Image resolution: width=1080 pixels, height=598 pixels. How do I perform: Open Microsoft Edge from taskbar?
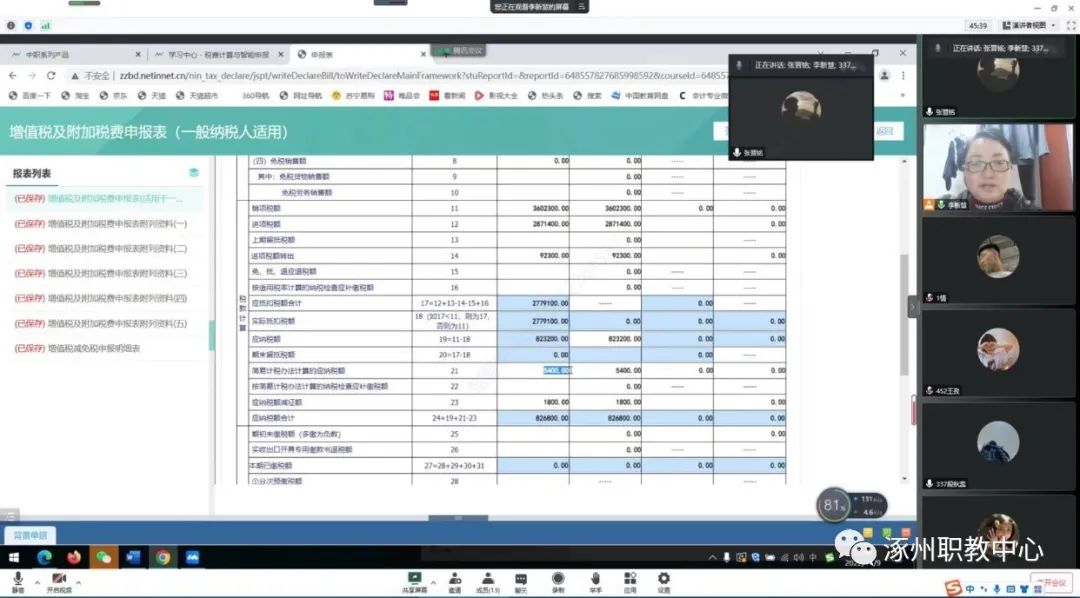coord(44,557)
